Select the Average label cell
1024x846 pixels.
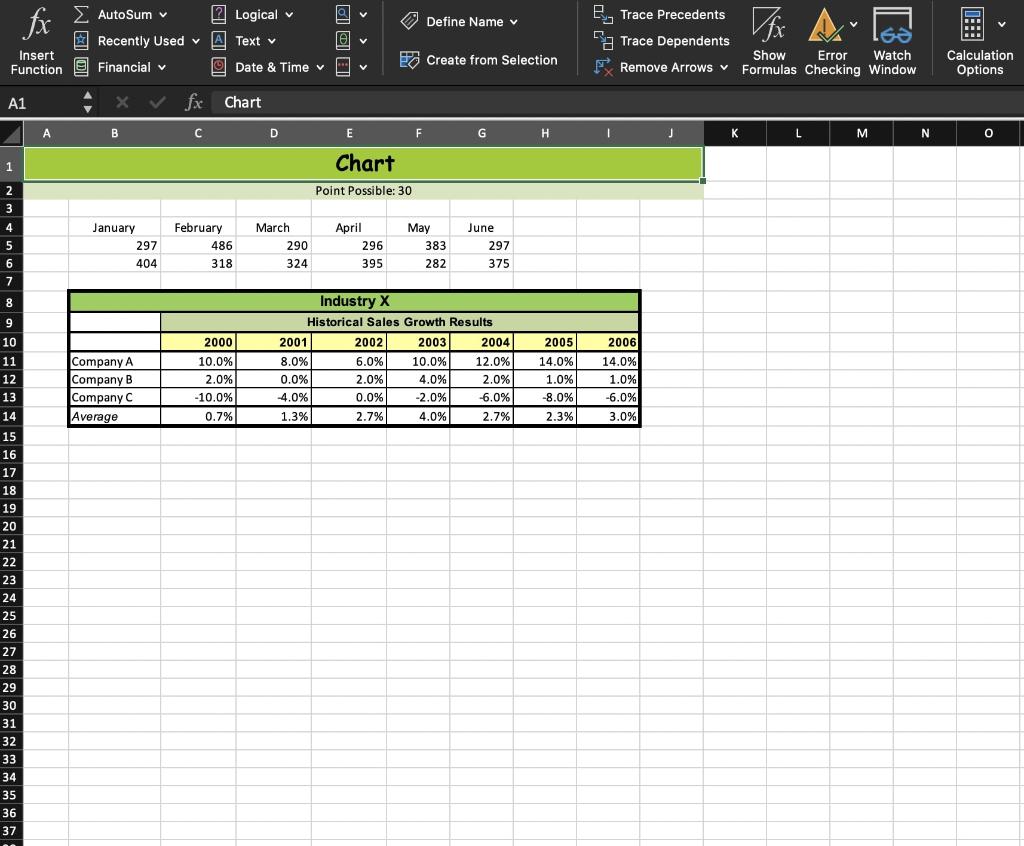point(114,417)
